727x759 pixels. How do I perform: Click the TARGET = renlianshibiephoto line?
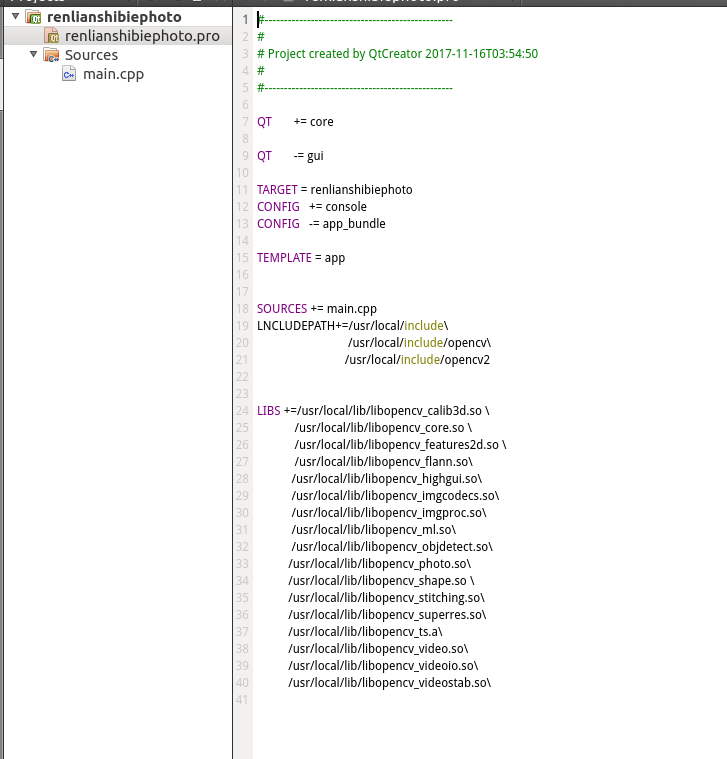(x=334, y=190)
